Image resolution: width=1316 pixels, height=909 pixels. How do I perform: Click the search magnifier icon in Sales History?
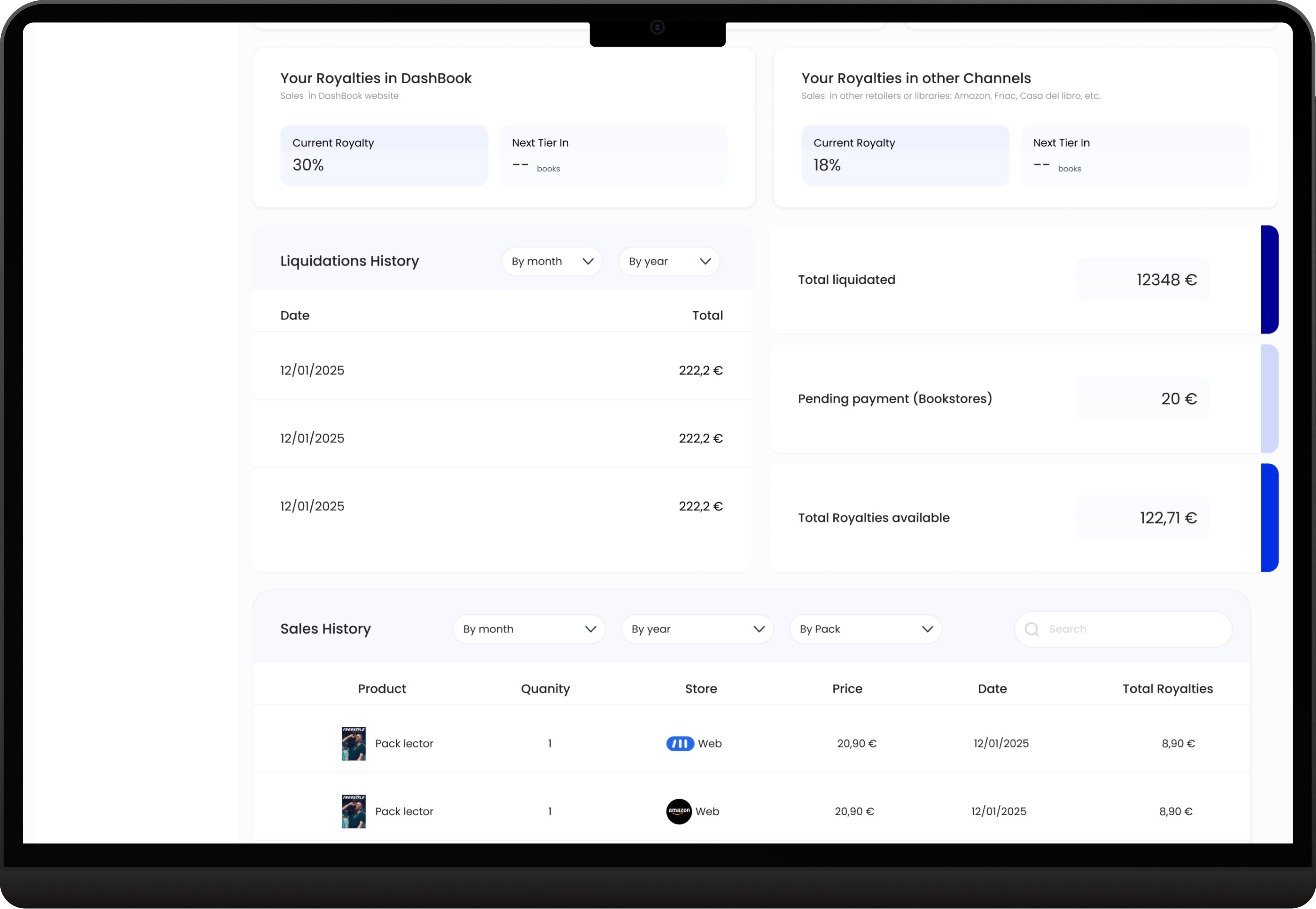click(x=1031, y=629)
